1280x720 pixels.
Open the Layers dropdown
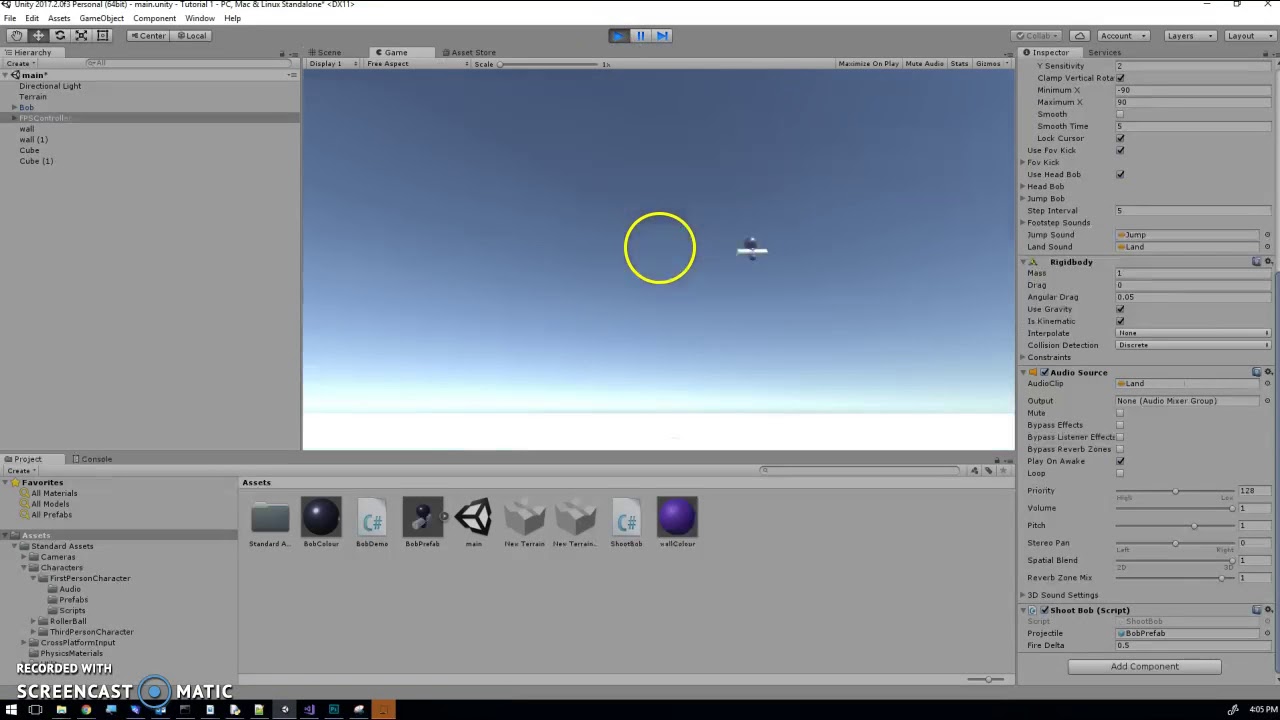(1189, 36)
